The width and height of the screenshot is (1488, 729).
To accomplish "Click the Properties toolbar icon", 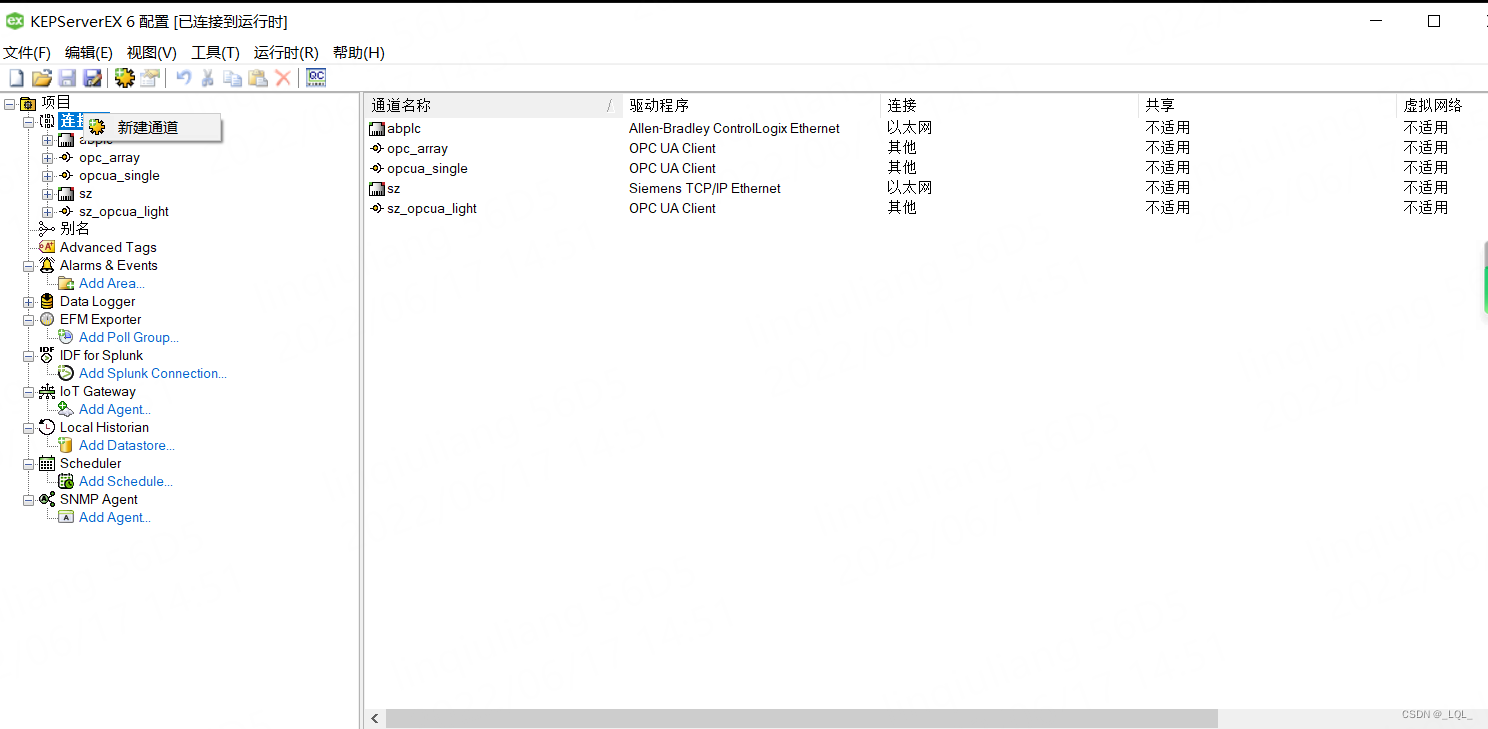I will 150,78.
